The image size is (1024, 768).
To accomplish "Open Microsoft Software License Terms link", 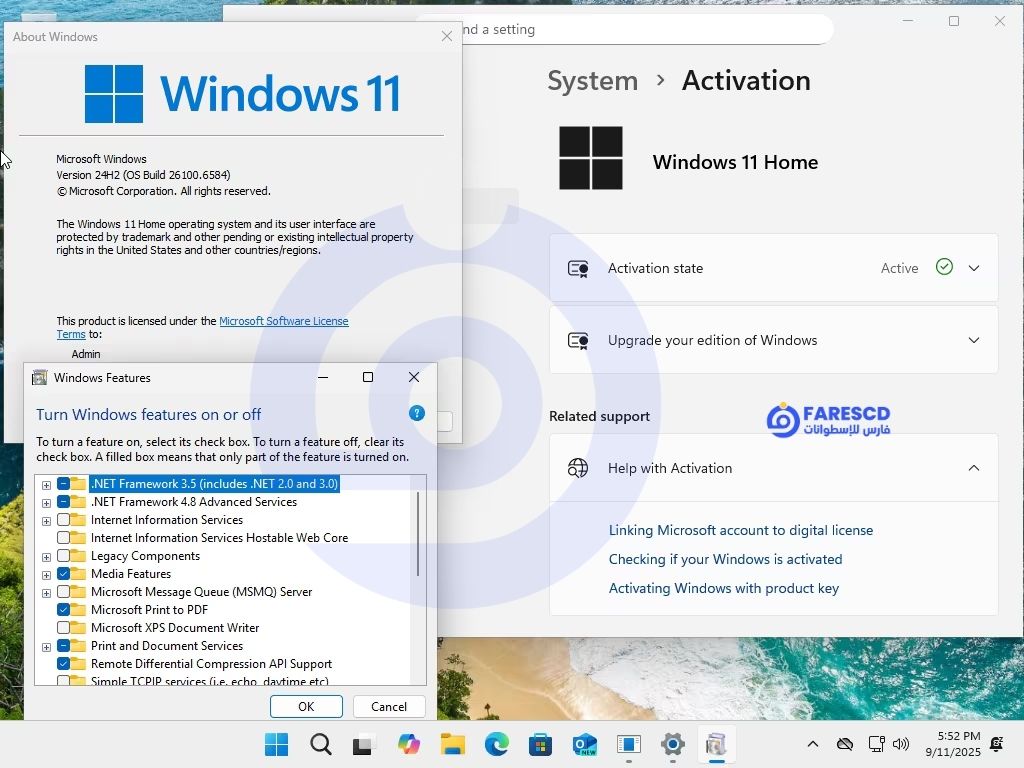I will click(283, 321).
